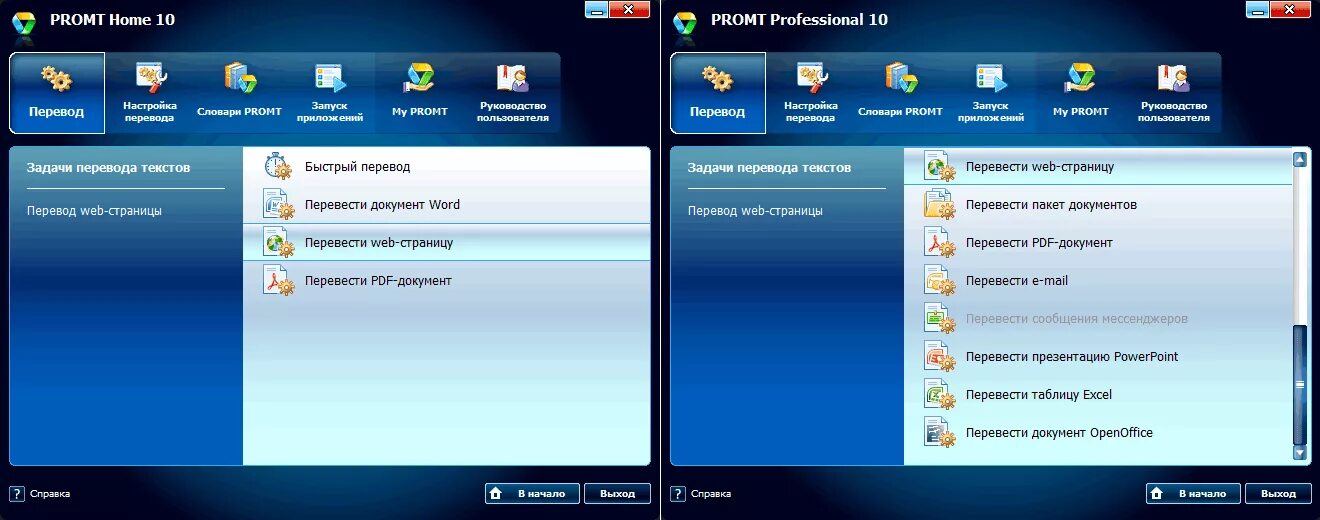Click PROMT logo in Professional title bar

point(684,23)
